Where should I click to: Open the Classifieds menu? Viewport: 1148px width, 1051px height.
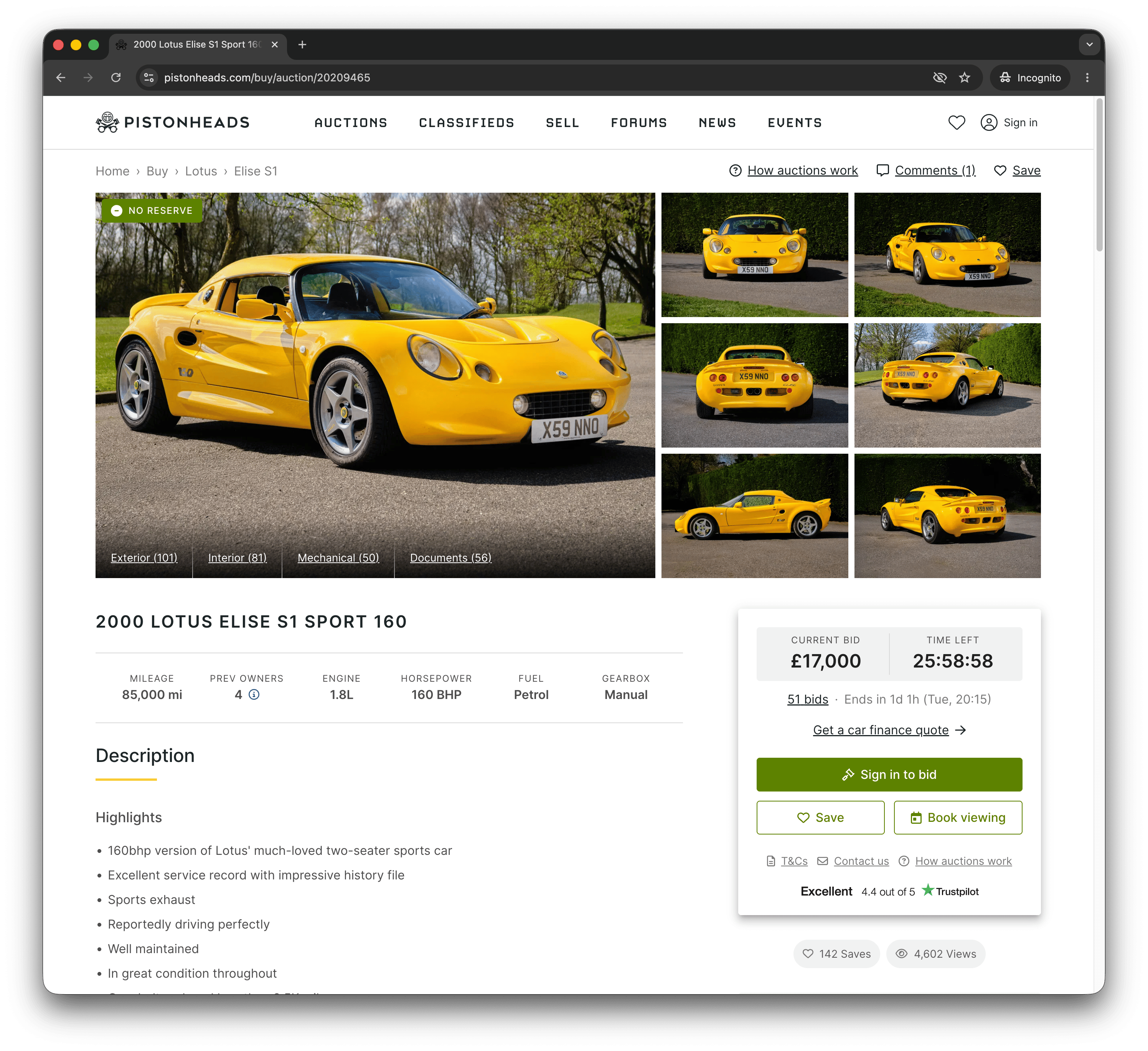467,122
